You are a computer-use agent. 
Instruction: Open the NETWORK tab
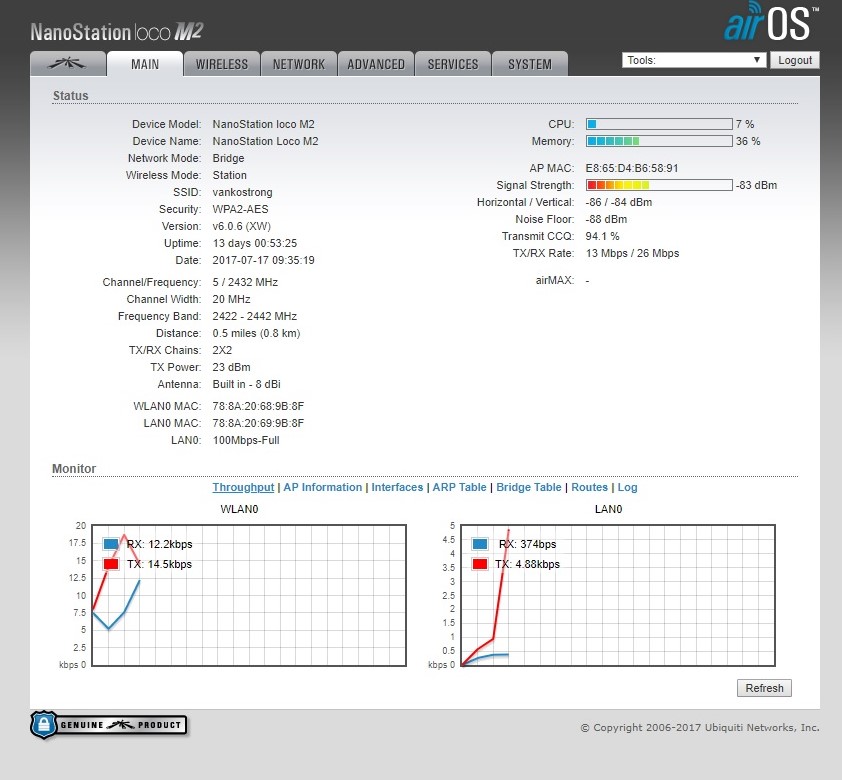click(x=299, y=64)
